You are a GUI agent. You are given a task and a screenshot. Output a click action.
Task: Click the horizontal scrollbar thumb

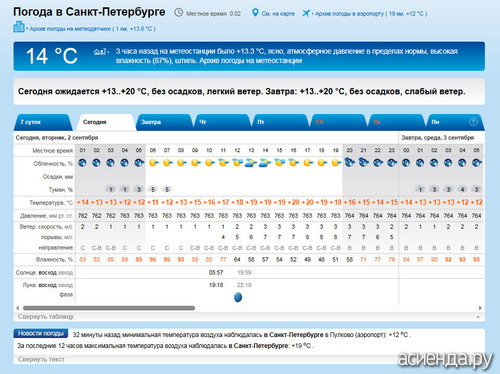pyautogui.click(x=109, y=308)
